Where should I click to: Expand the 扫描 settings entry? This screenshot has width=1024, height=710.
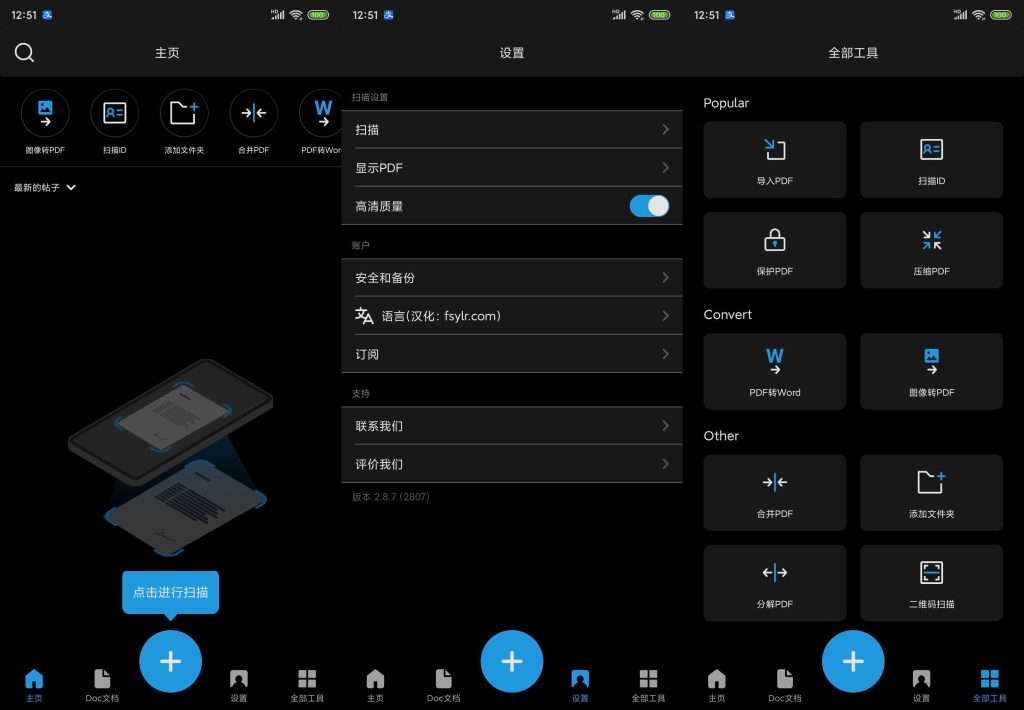[512, 129]
